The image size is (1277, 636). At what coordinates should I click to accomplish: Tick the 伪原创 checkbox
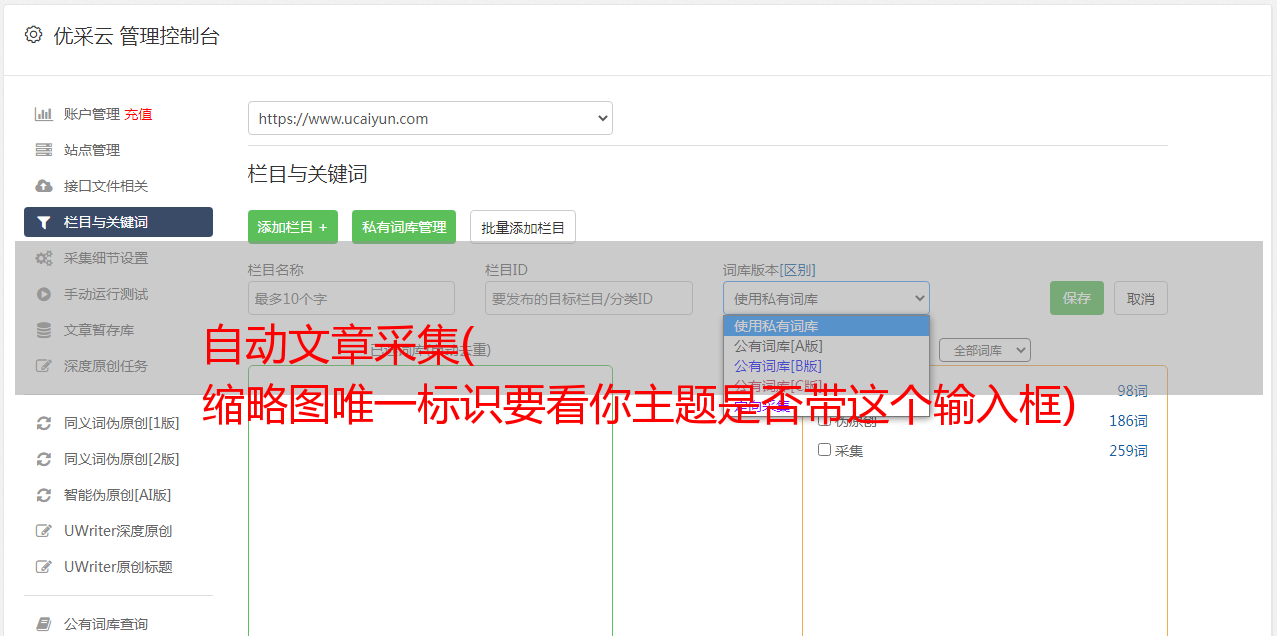(825, 421)
